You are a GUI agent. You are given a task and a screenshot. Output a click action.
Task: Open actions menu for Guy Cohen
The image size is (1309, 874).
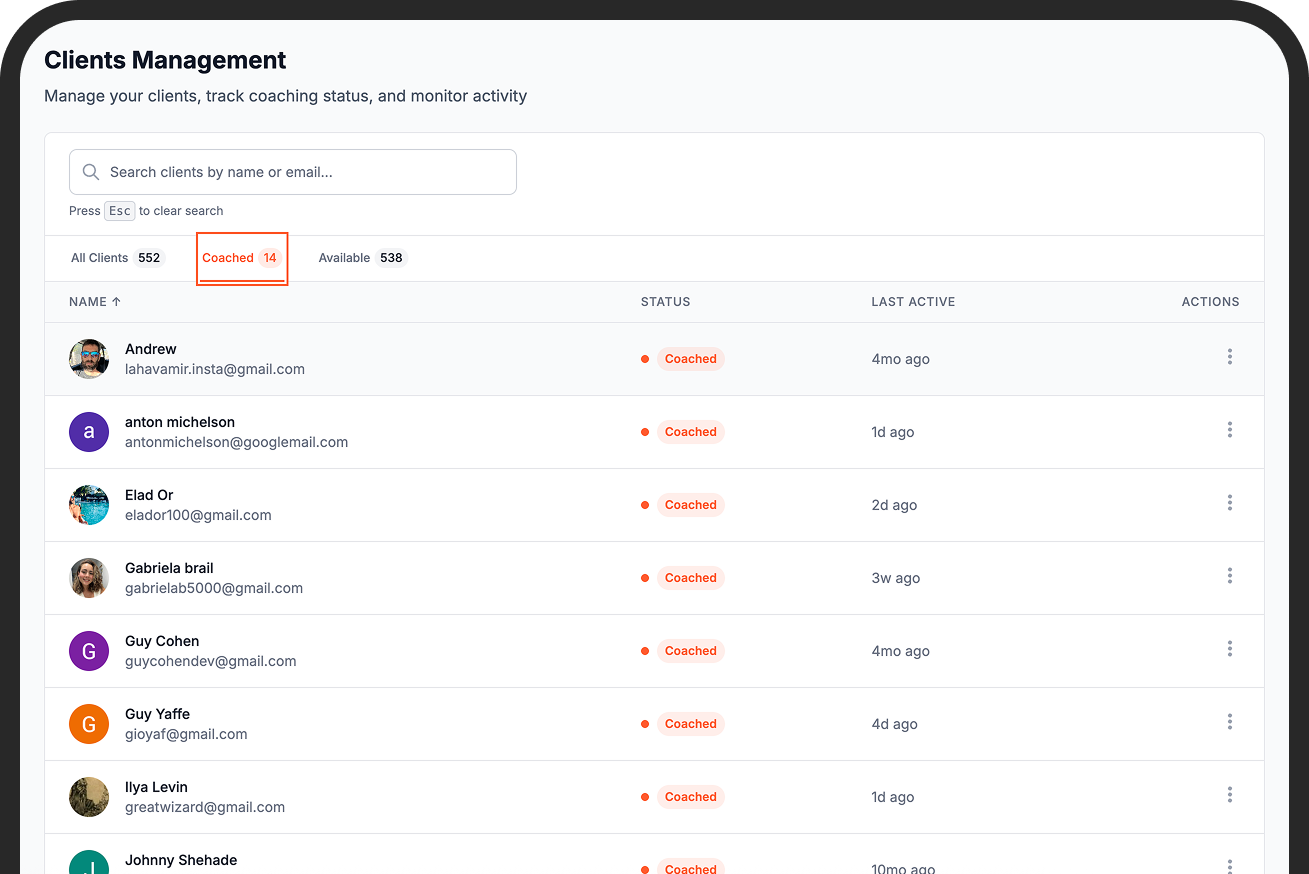(x=1229, y=649)
